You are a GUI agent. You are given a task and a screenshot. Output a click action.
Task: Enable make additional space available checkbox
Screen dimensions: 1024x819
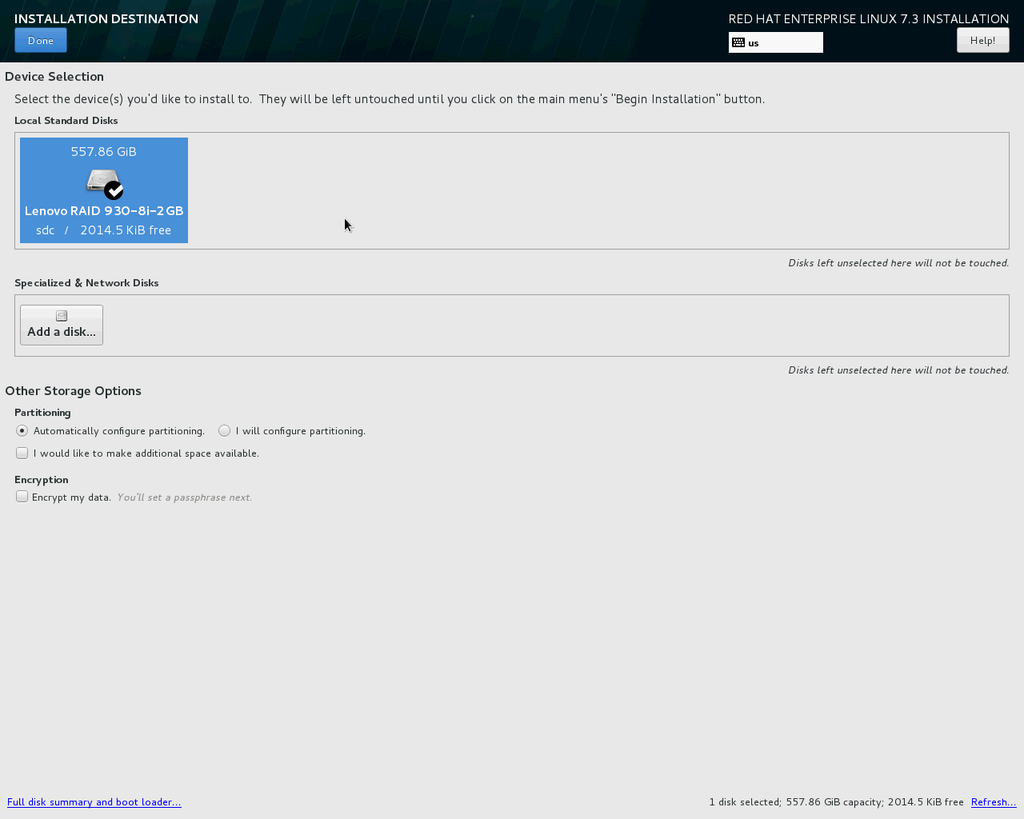(22, 453)
